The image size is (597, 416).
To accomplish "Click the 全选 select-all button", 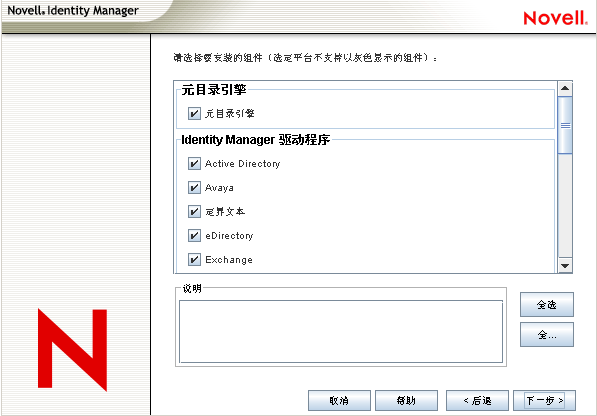I will pos(547,304).
